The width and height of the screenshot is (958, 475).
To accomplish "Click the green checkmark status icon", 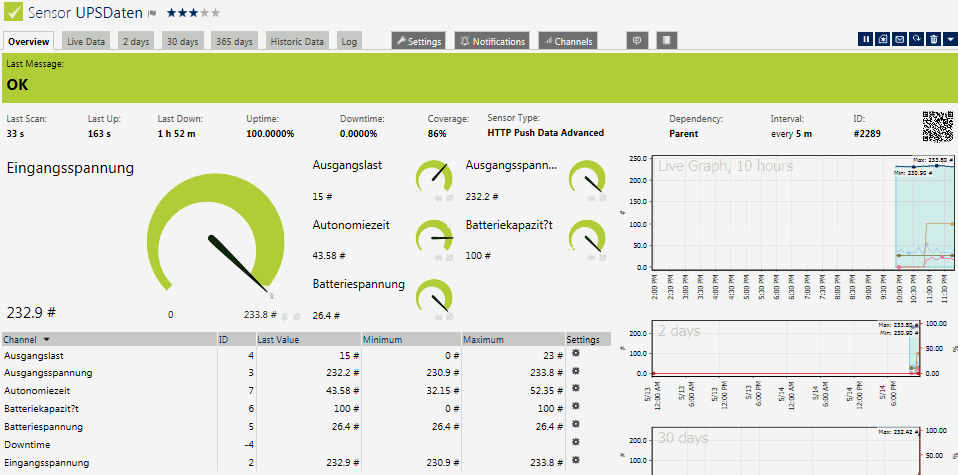I will pyautogui.click(x=13, y=12).
